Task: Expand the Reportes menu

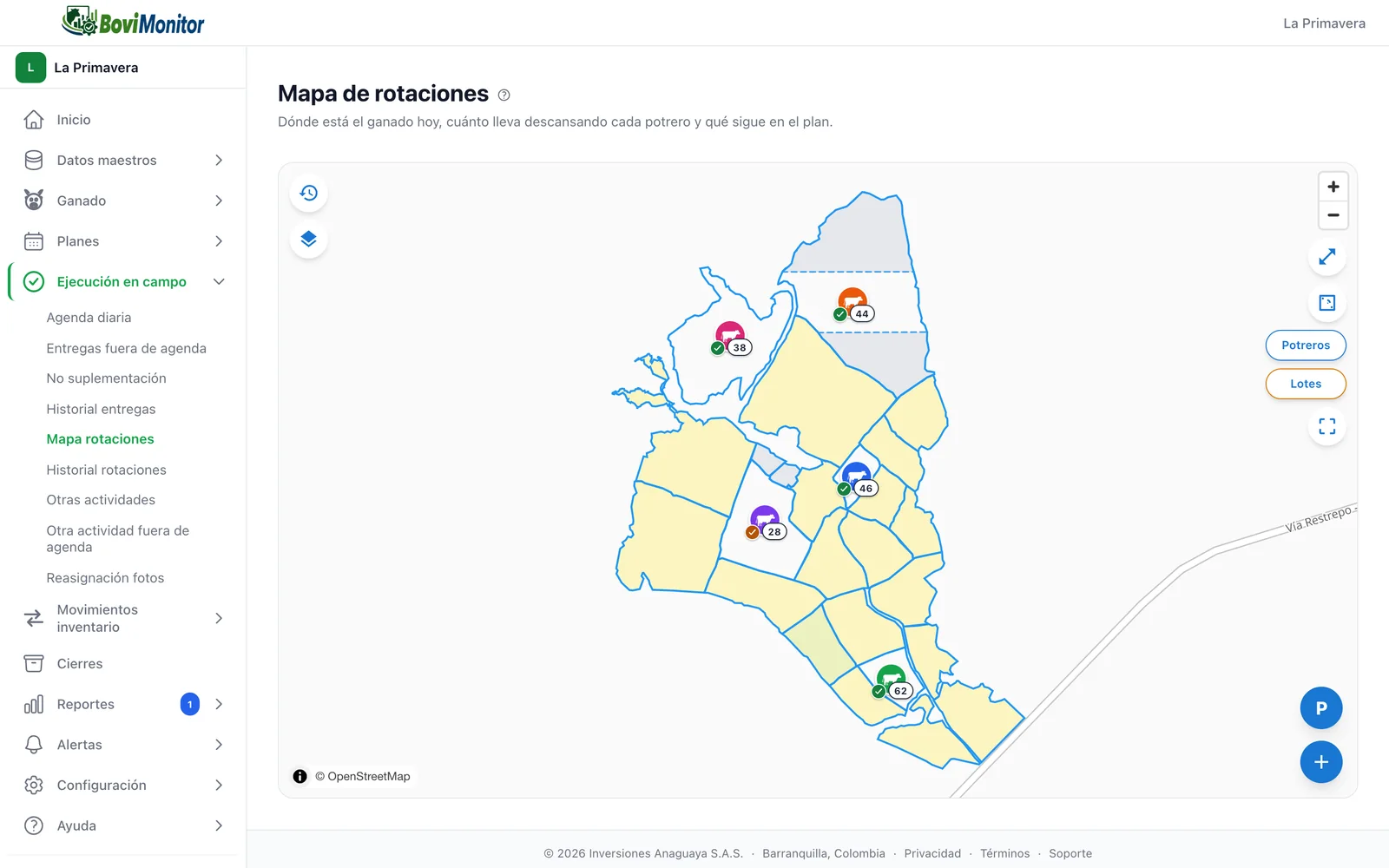Action: [x=123, y=704]
